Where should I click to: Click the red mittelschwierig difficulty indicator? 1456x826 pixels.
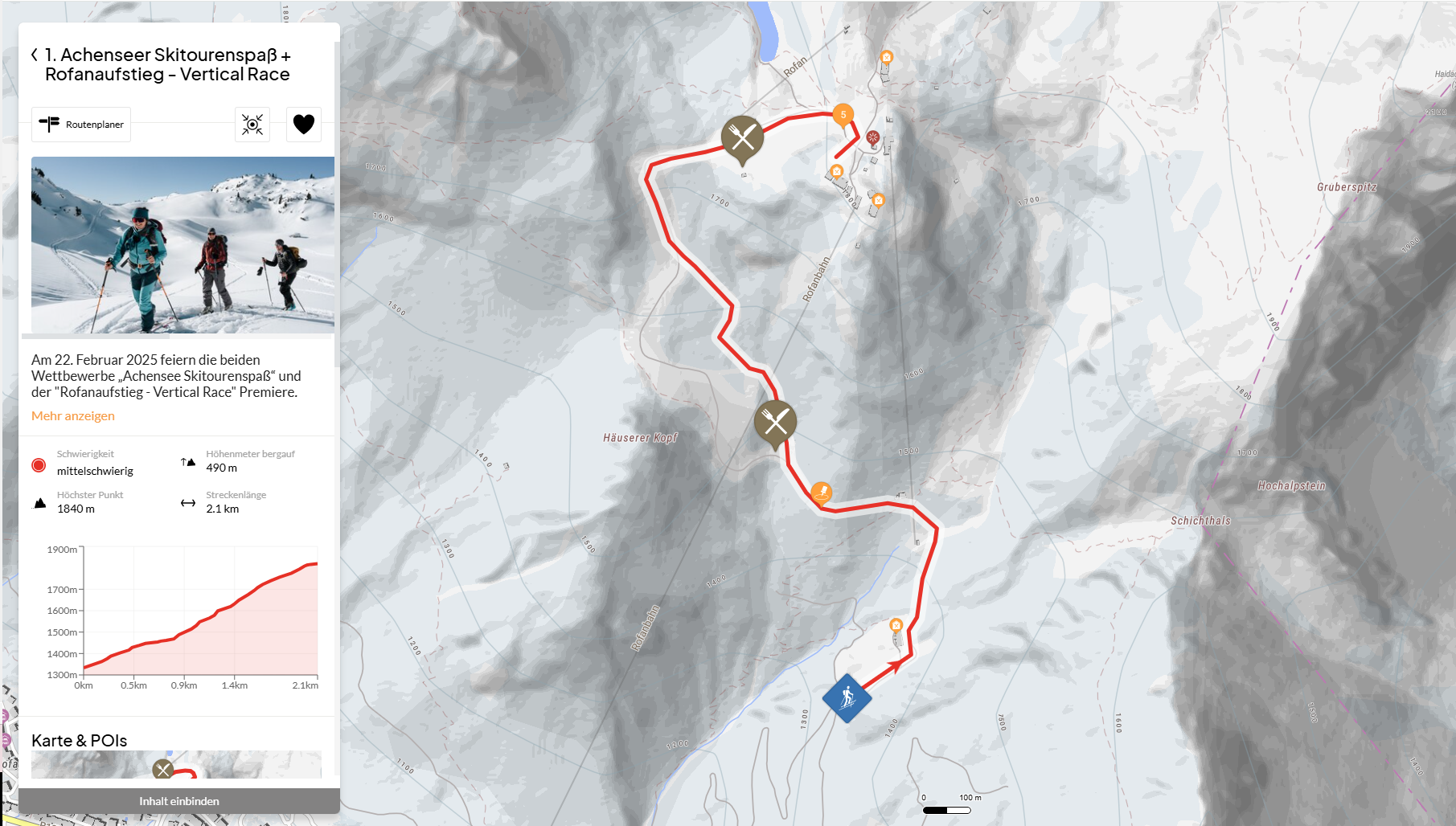tap(39, 465)
